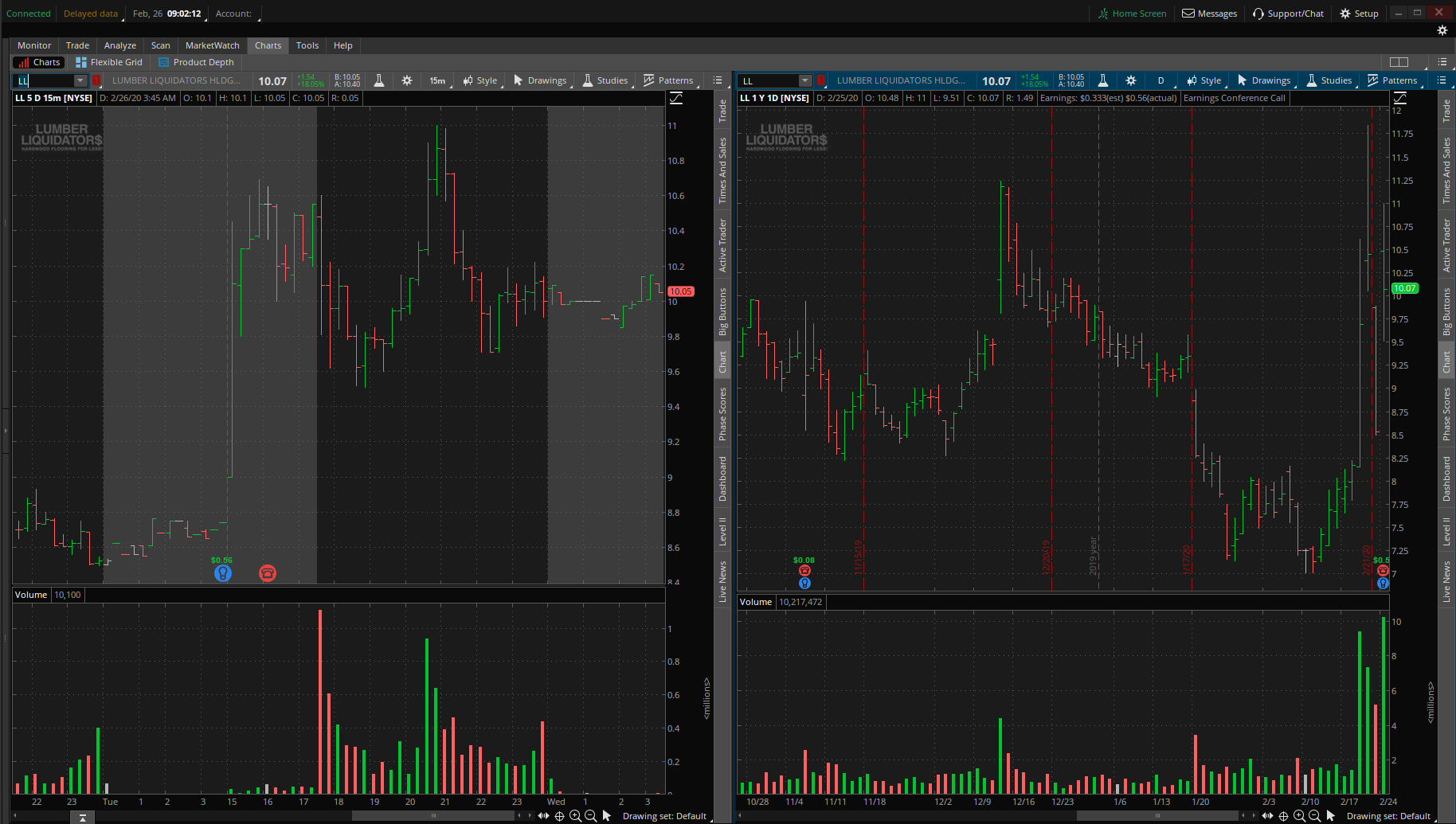Click the Earnings Conference Call label

pyautogui.click(x=1235, y=98)
